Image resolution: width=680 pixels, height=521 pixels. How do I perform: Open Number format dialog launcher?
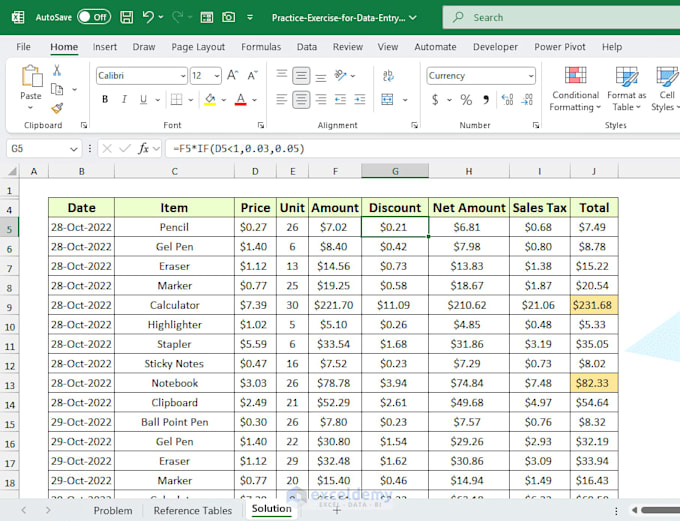tap(536, 125)
